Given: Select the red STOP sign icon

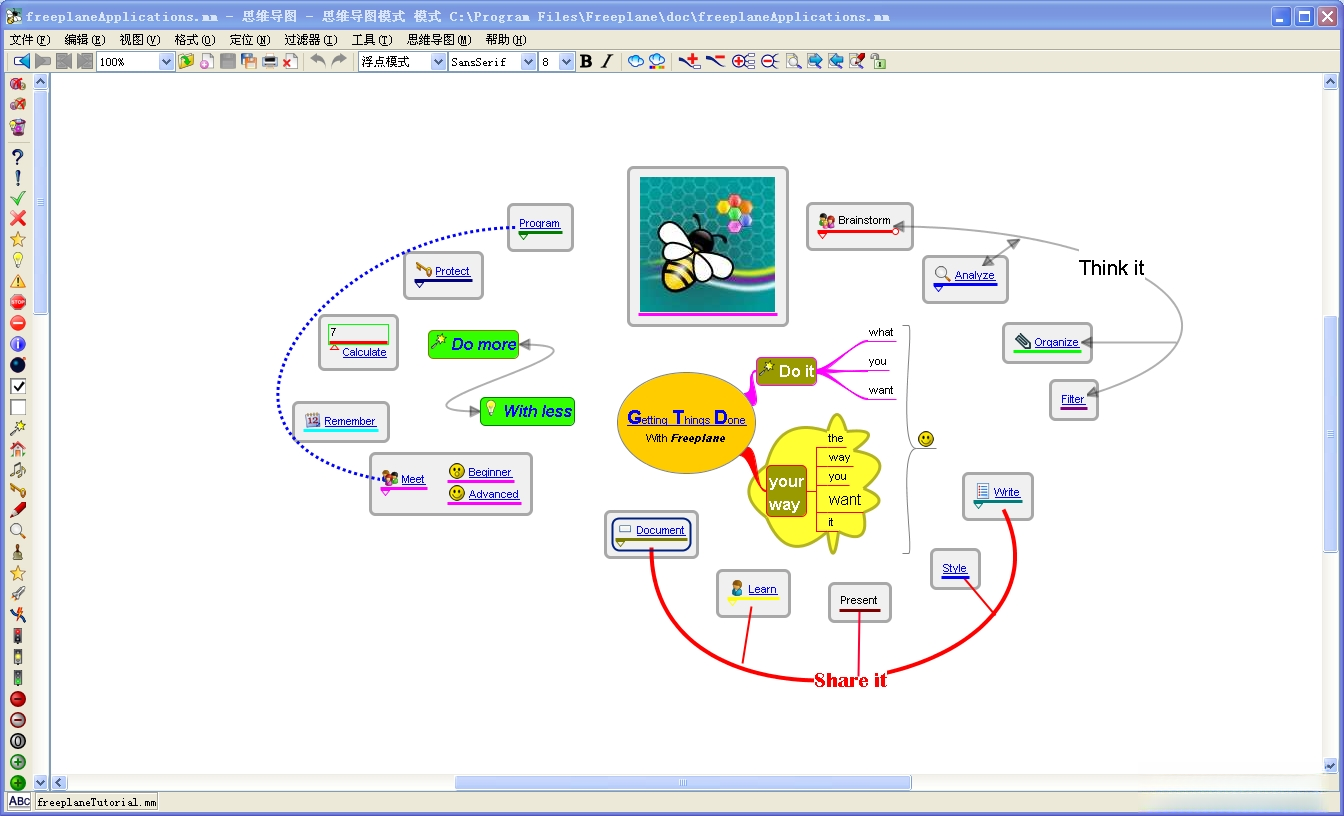Looking at the screenshot, I should pyautogui.click(x=17, y=302).
